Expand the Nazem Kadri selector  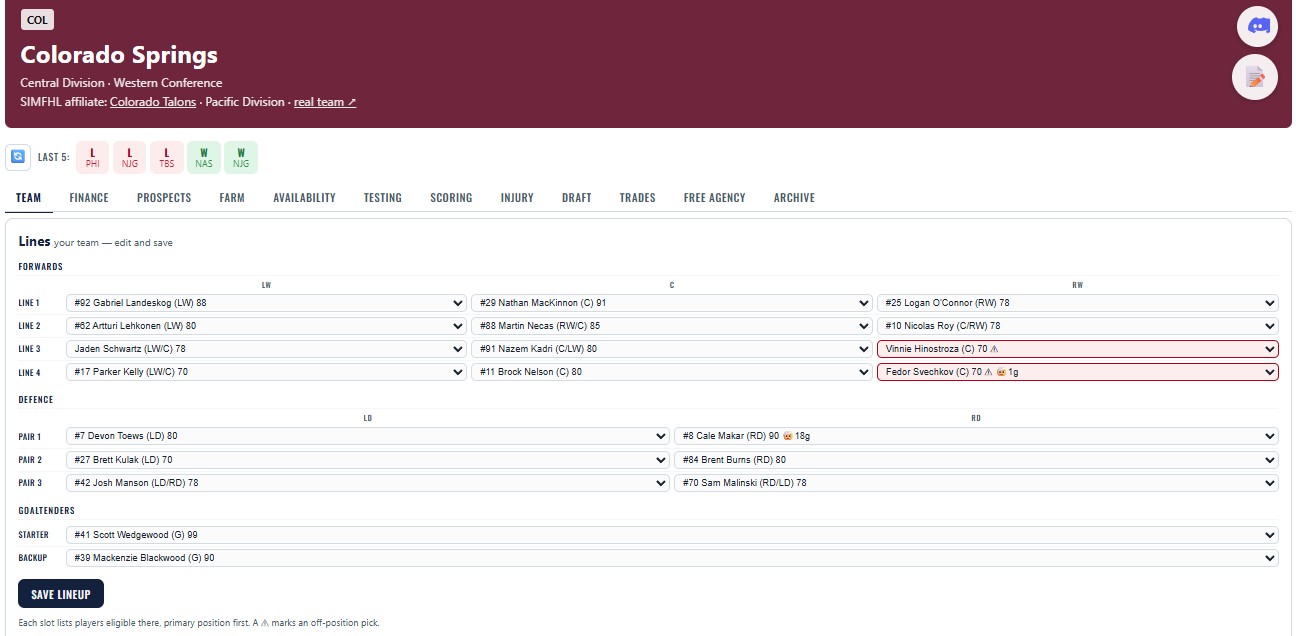(x=672, y=349)
